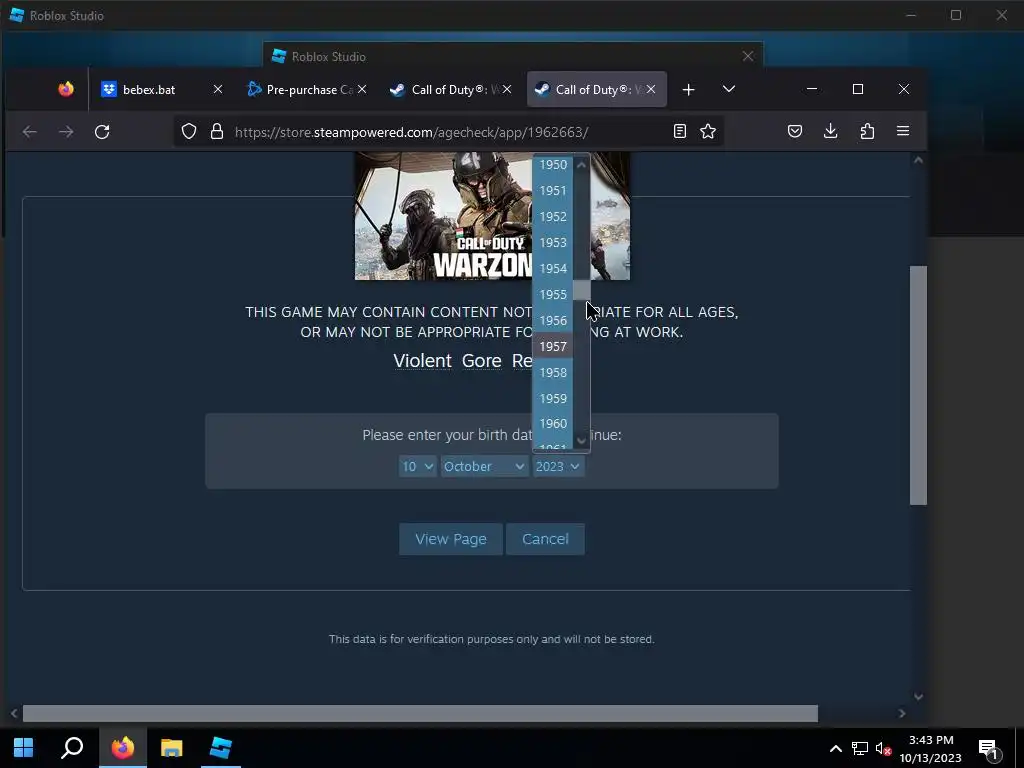Save page to Pocket
The width and height of the screenshot is (1024, 768).
coord(795,132)
